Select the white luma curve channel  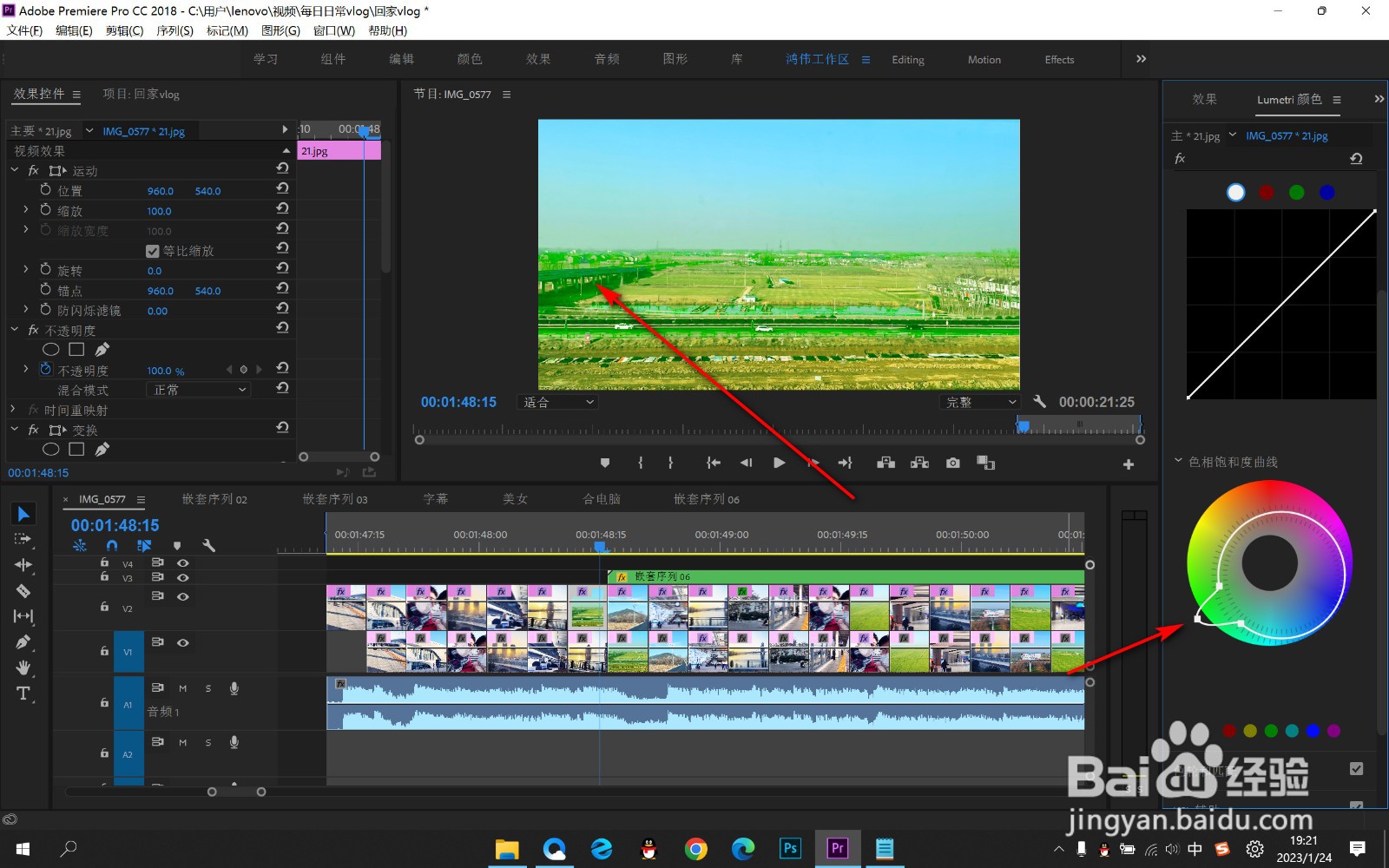click(1235, 193)
